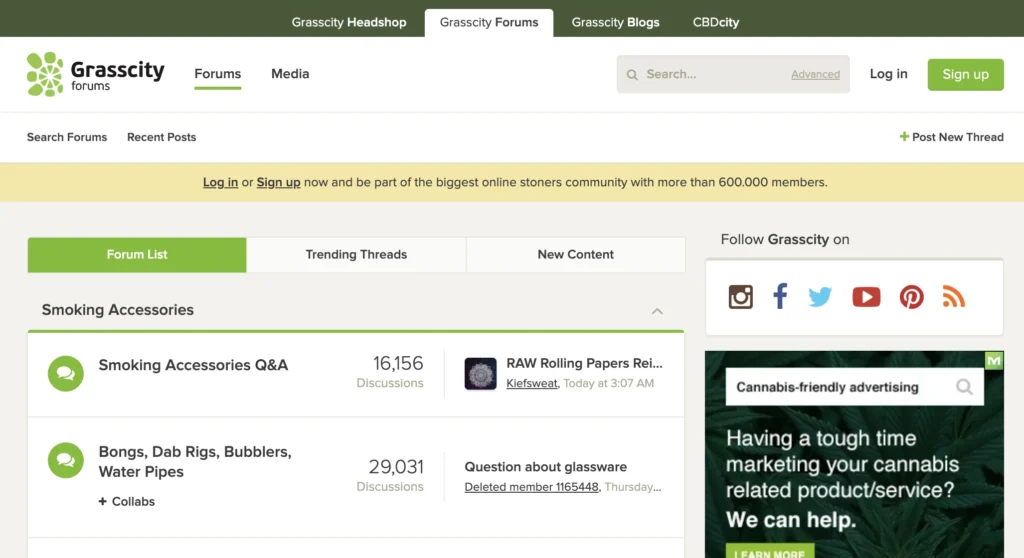
Task: Click Log in link in yellow banner
Action: (x=220, y=182)
